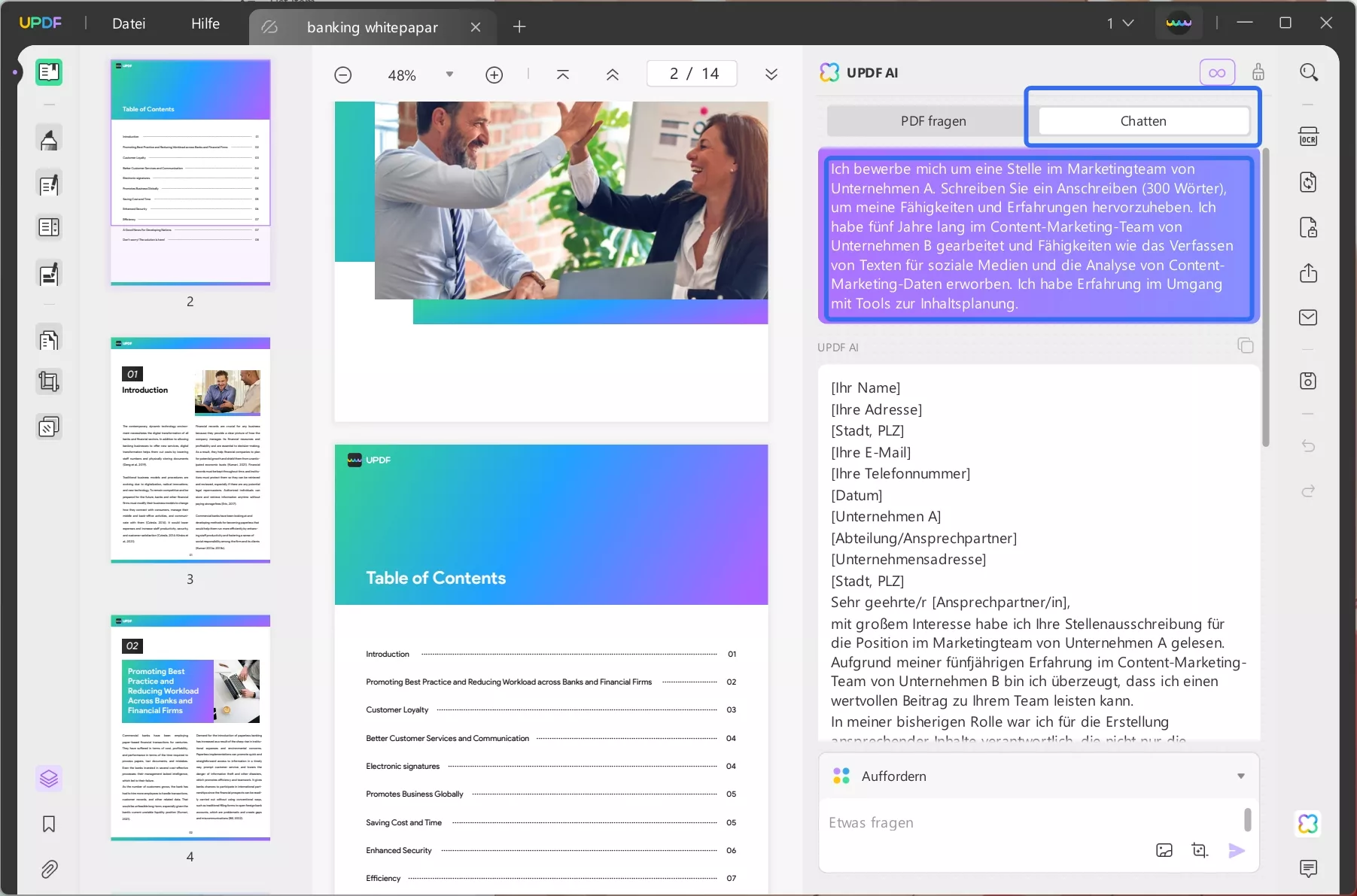Redo the last action
1357x896 pixels.
tap(1309, 491)
